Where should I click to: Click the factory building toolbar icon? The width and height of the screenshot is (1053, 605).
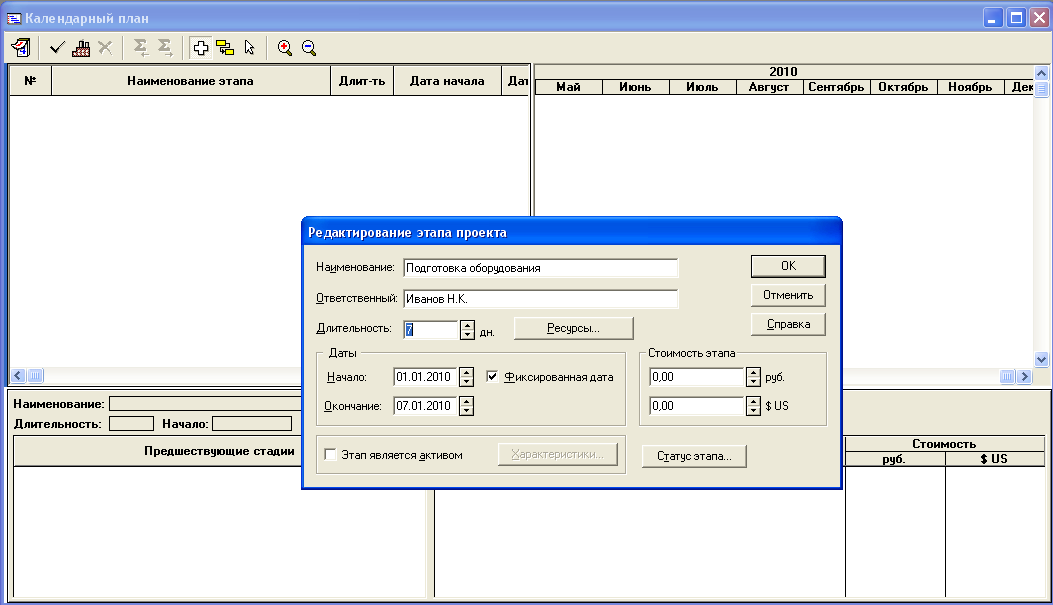click(81, 47)
